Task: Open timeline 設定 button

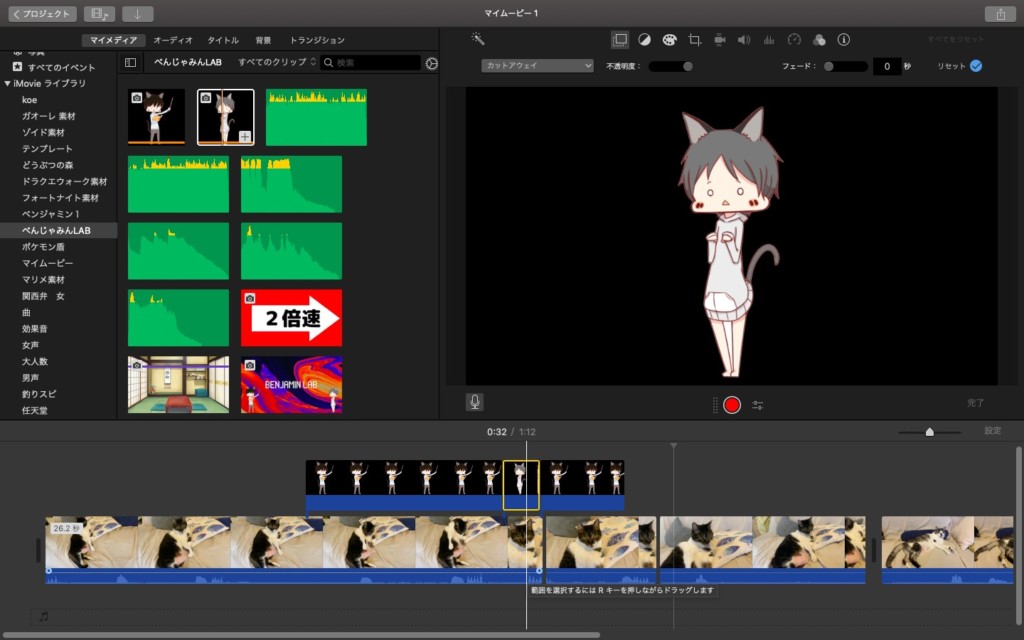Action: click(993, 431)
